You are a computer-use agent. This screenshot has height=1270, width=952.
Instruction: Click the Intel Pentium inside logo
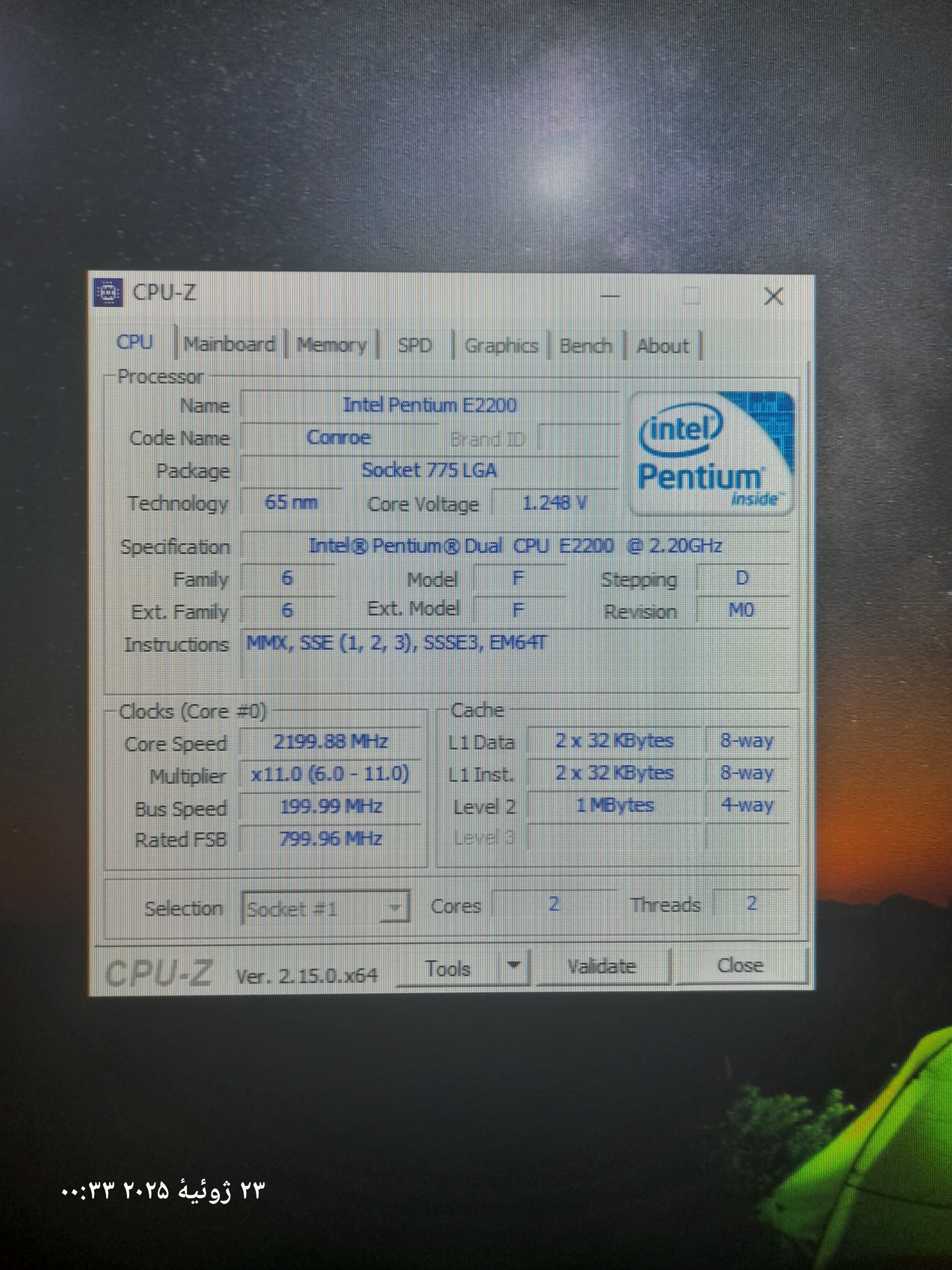point(712,453)
